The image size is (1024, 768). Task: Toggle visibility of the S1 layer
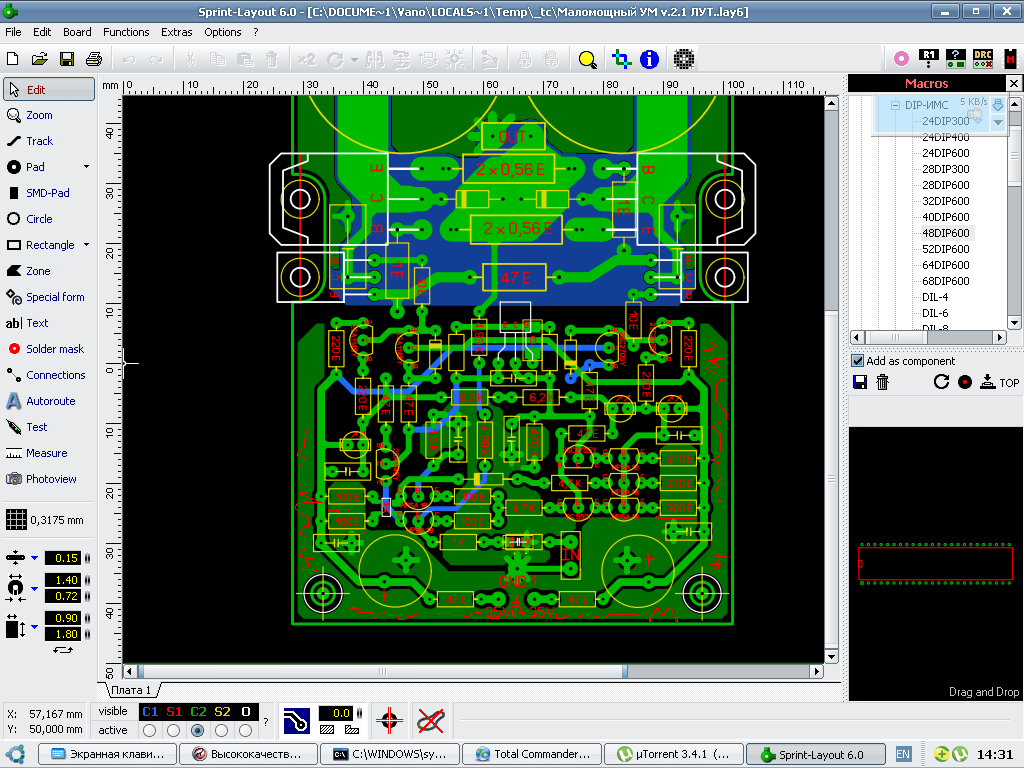[x=174, y=712]
